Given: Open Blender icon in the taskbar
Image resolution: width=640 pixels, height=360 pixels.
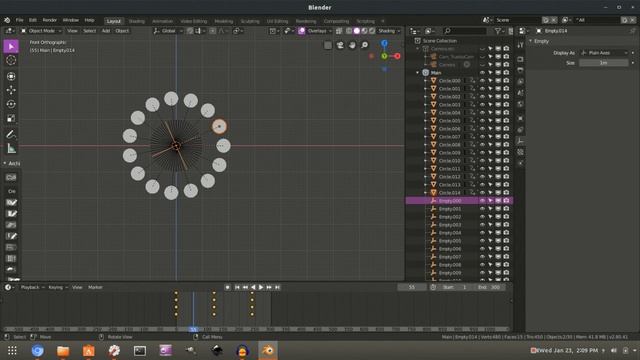Looking at the screenshot, I should [x=268, y=351].
